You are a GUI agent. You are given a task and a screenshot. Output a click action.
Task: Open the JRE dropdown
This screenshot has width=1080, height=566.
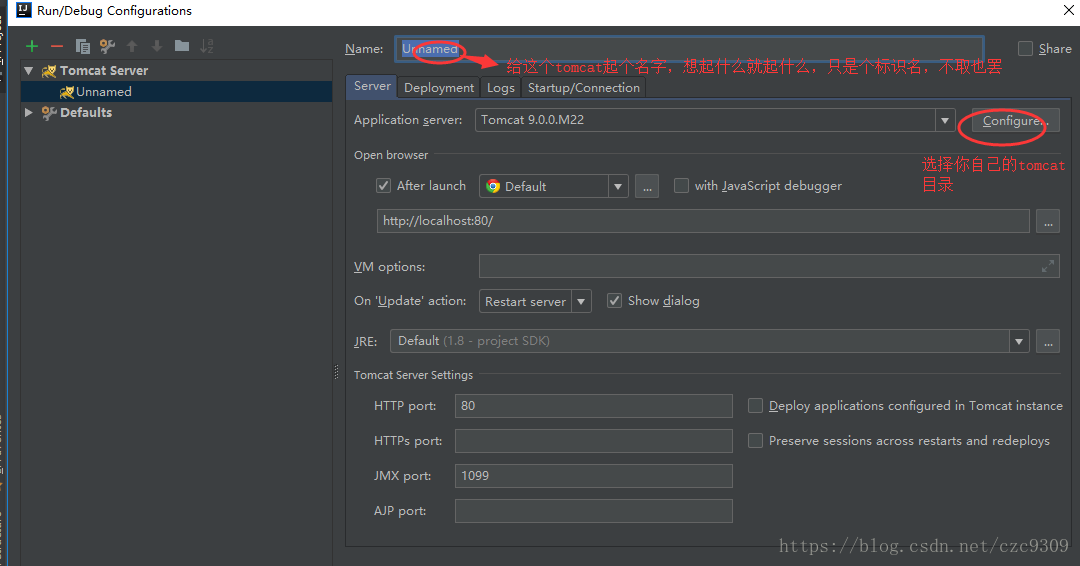click(x=1019, y=342)
